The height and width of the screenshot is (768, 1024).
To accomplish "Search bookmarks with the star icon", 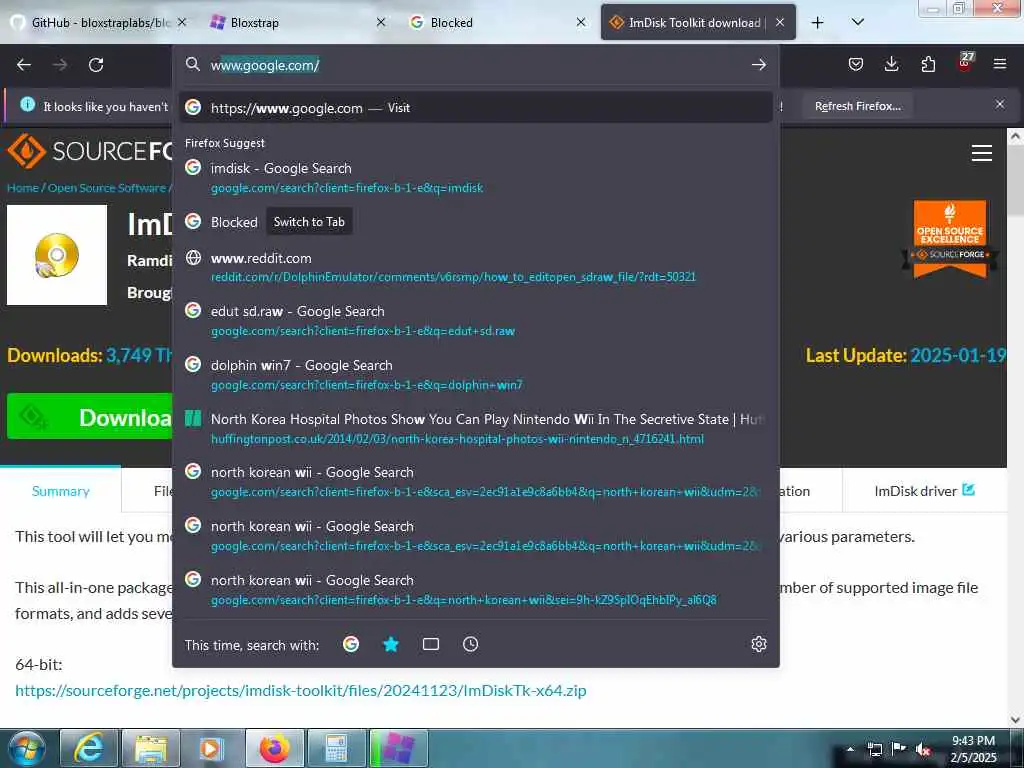I will (391, 645).
